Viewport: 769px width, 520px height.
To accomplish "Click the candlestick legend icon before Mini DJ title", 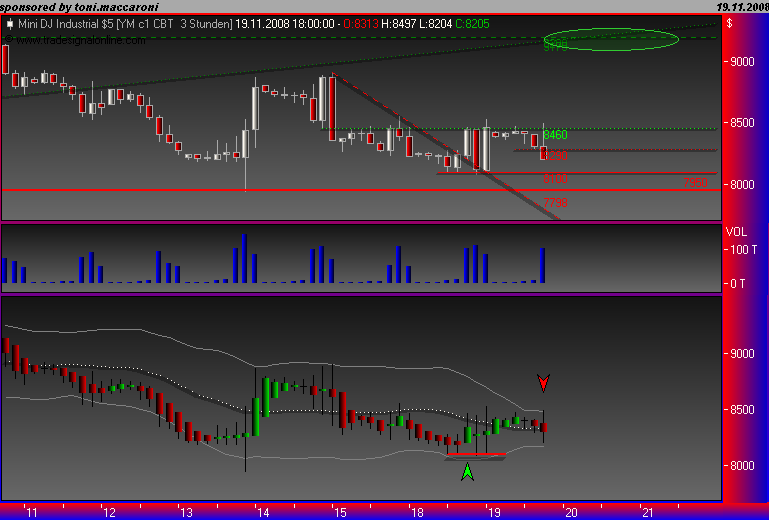I will [x=9, y=24].
